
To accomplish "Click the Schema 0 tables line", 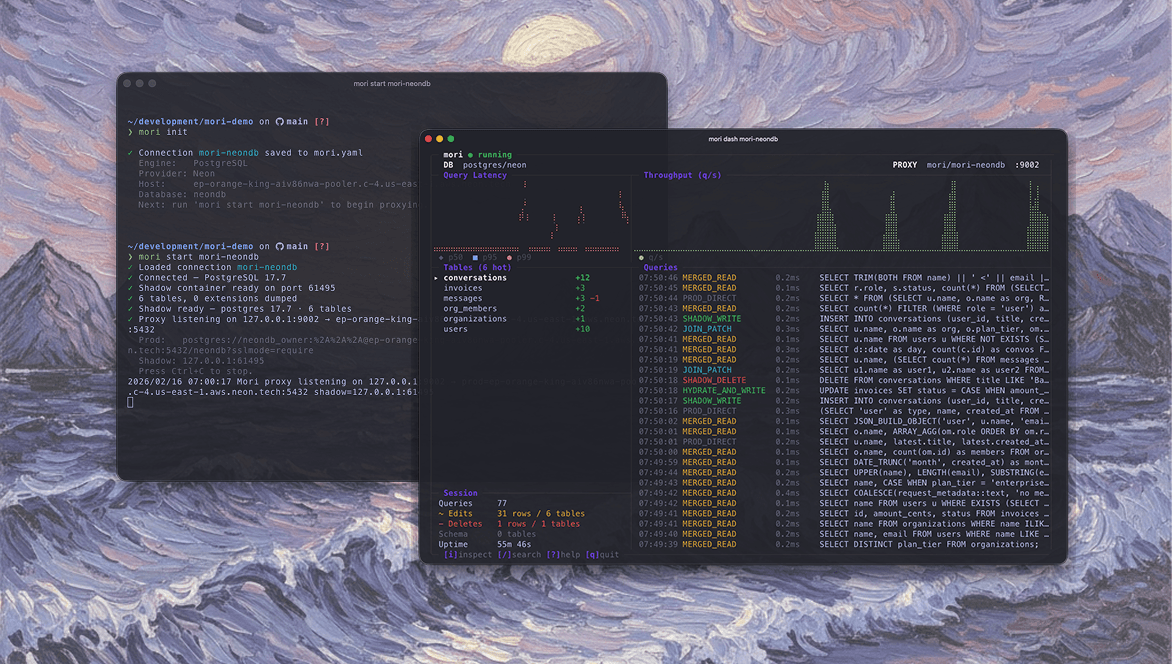I will coord(487,535).
